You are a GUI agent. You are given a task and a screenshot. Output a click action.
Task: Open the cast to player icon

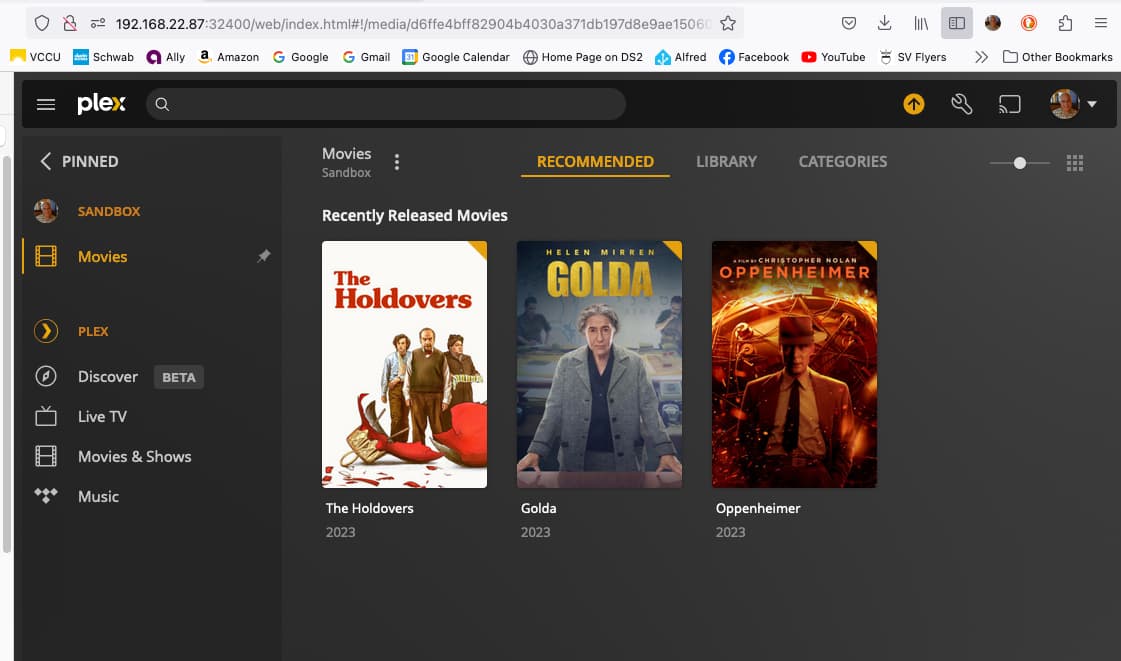tap(1009, 104)
